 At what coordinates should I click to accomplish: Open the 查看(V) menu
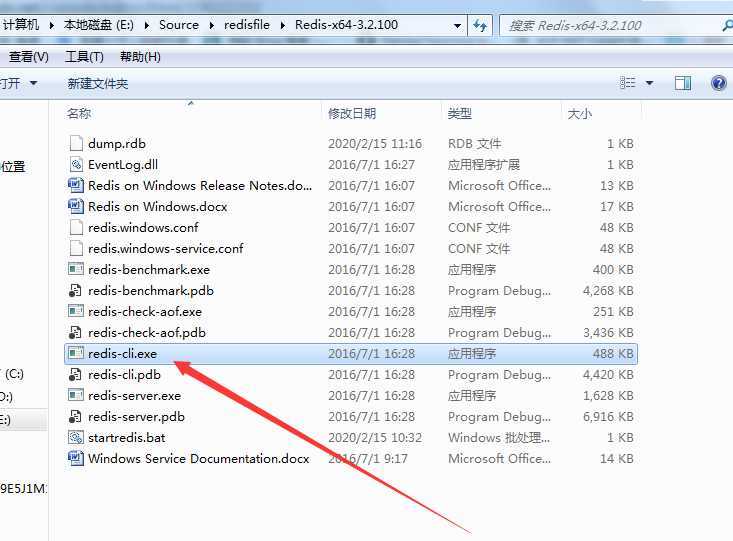pos(29,57)
